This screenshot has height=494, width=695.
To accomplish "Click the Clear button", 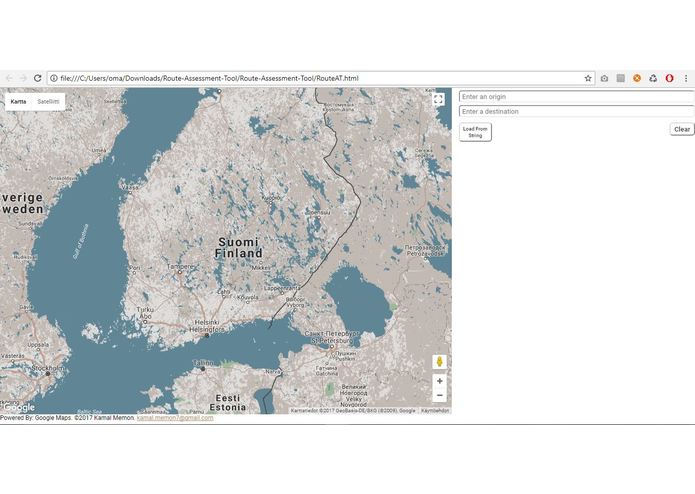I will (682, 129).
